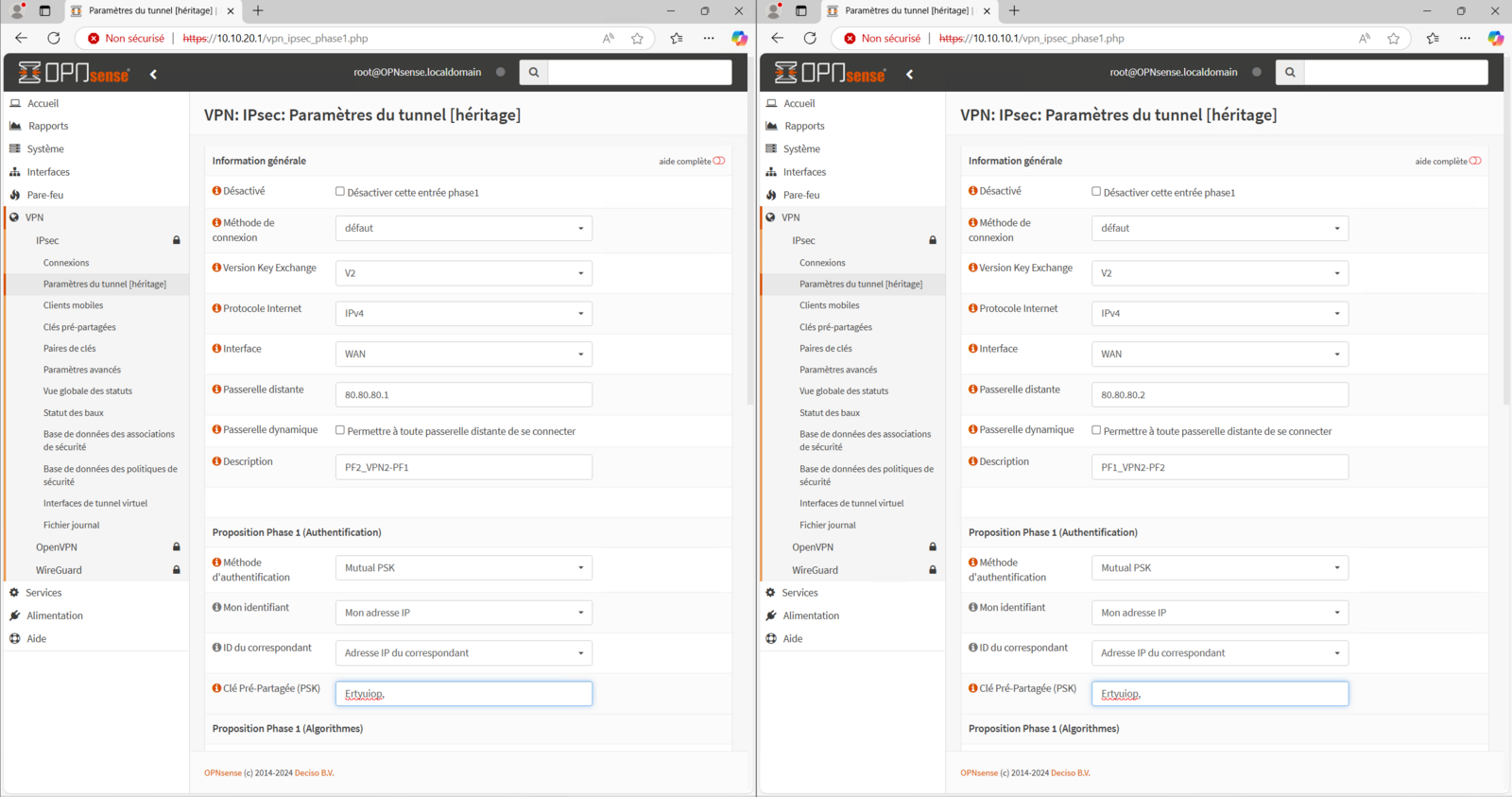Click the OPNsense logo in the 10.10.20.1 window
This screenshot has height=797, width=1512.
click(74, 73)
